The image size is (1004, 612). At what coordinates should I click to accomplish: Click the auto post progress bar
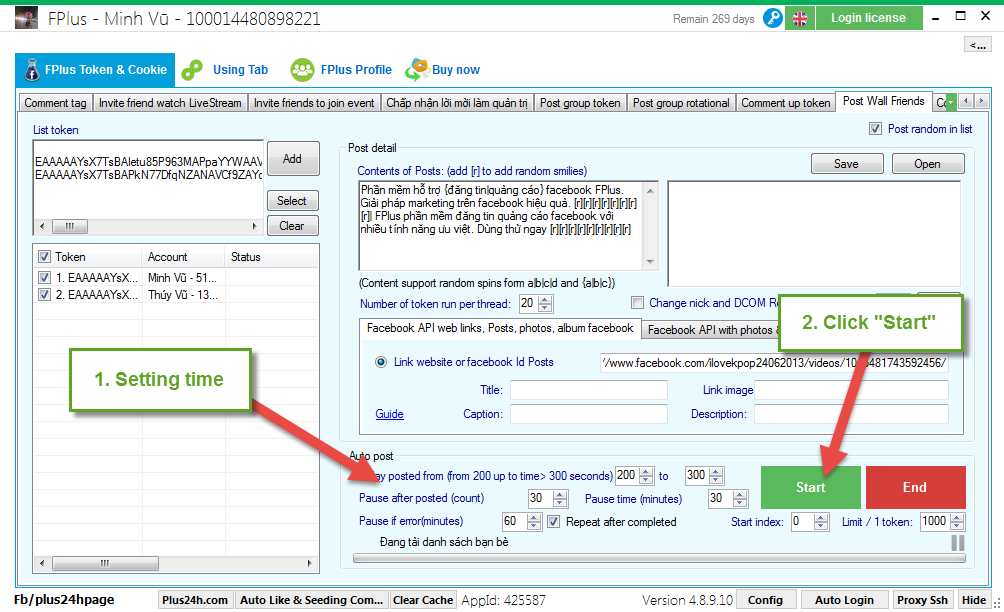(660, 559)
